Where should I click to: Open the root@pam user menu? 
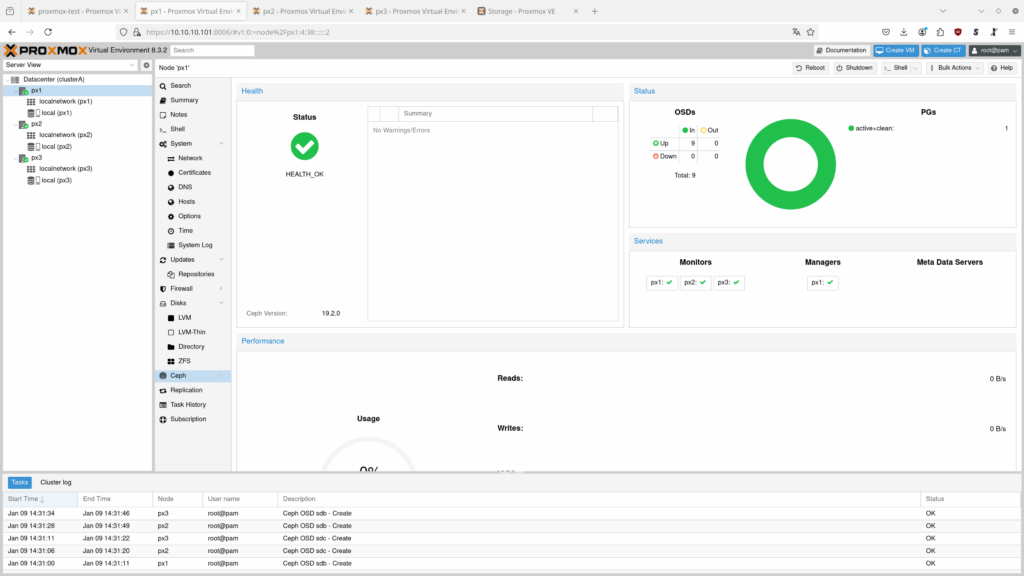pyautogui.click(x=994, y=50)
